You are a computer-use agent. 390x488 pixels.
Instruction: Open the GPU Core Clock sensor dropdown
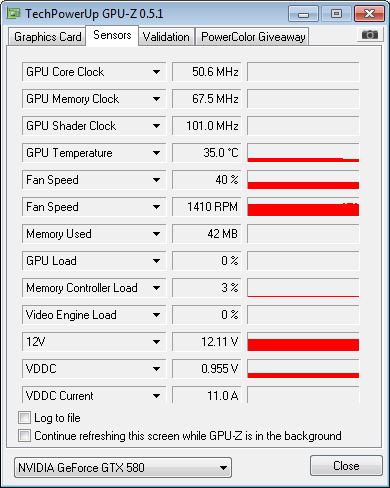click(x=156, y=72)
